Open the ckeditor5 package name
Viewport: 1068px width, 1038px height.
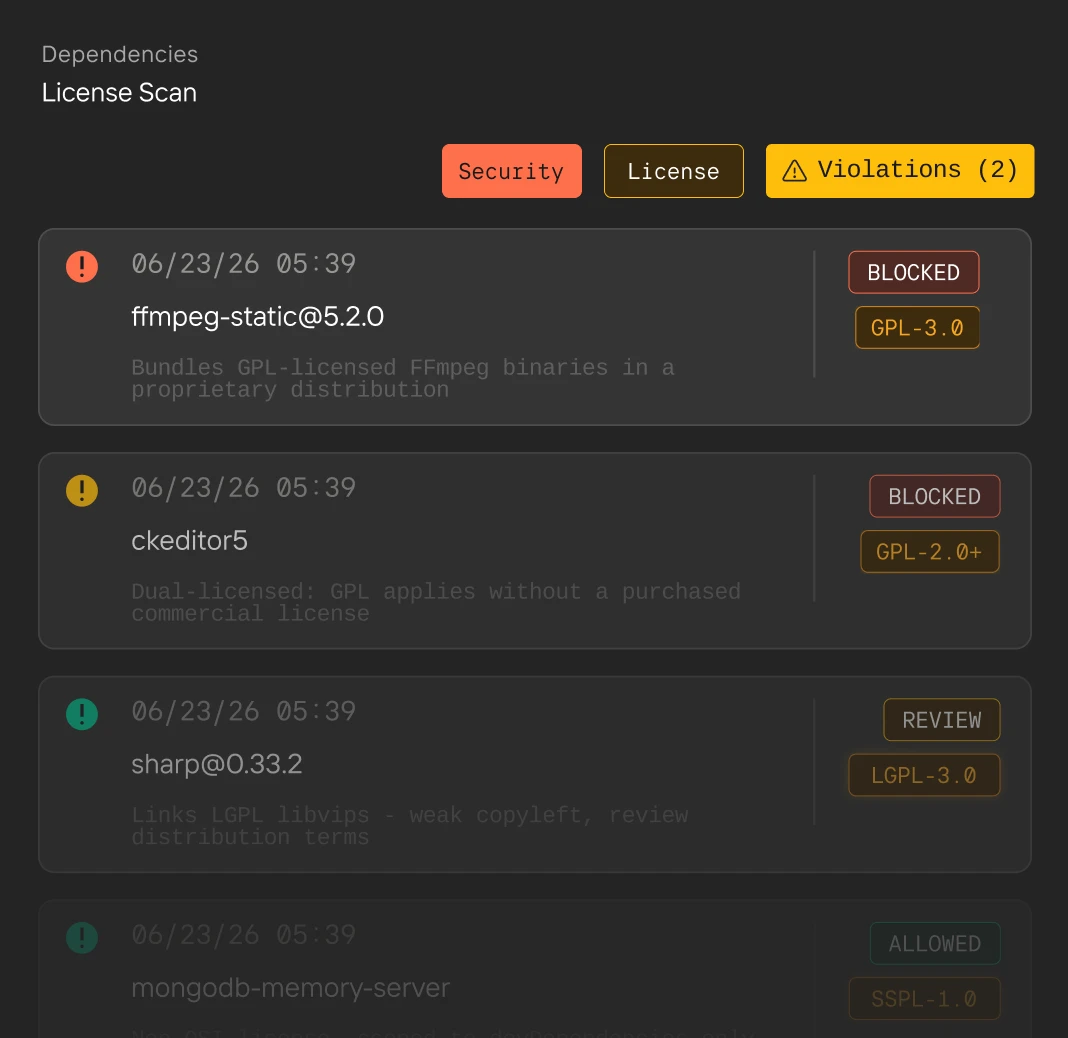tap(189, 541)
